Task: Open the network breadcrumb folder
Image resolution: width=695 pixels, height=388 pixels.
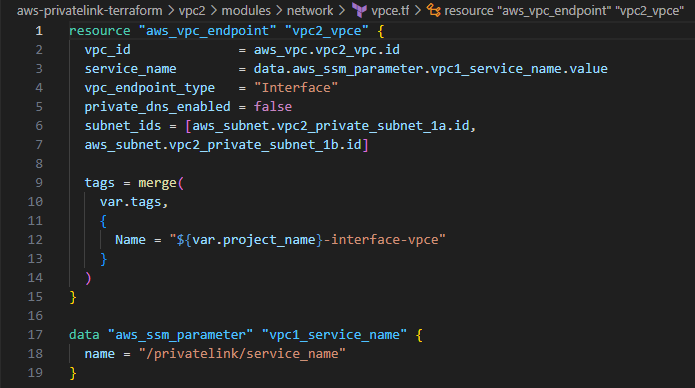Action: pos(310,10)
